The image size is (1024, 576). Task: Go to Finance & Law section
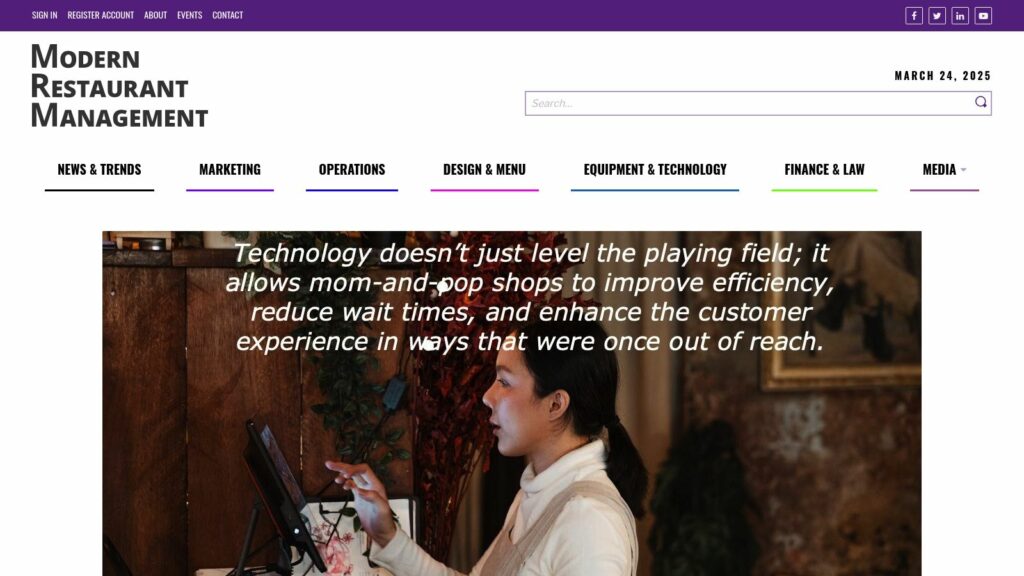pyautogui.click(x=824, y=169)
